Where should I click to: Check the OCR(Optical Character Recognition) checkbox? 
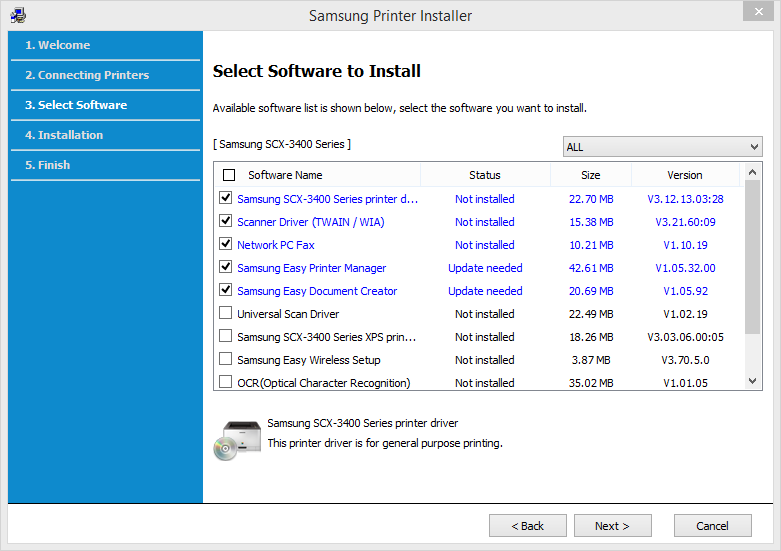point(226,382)
